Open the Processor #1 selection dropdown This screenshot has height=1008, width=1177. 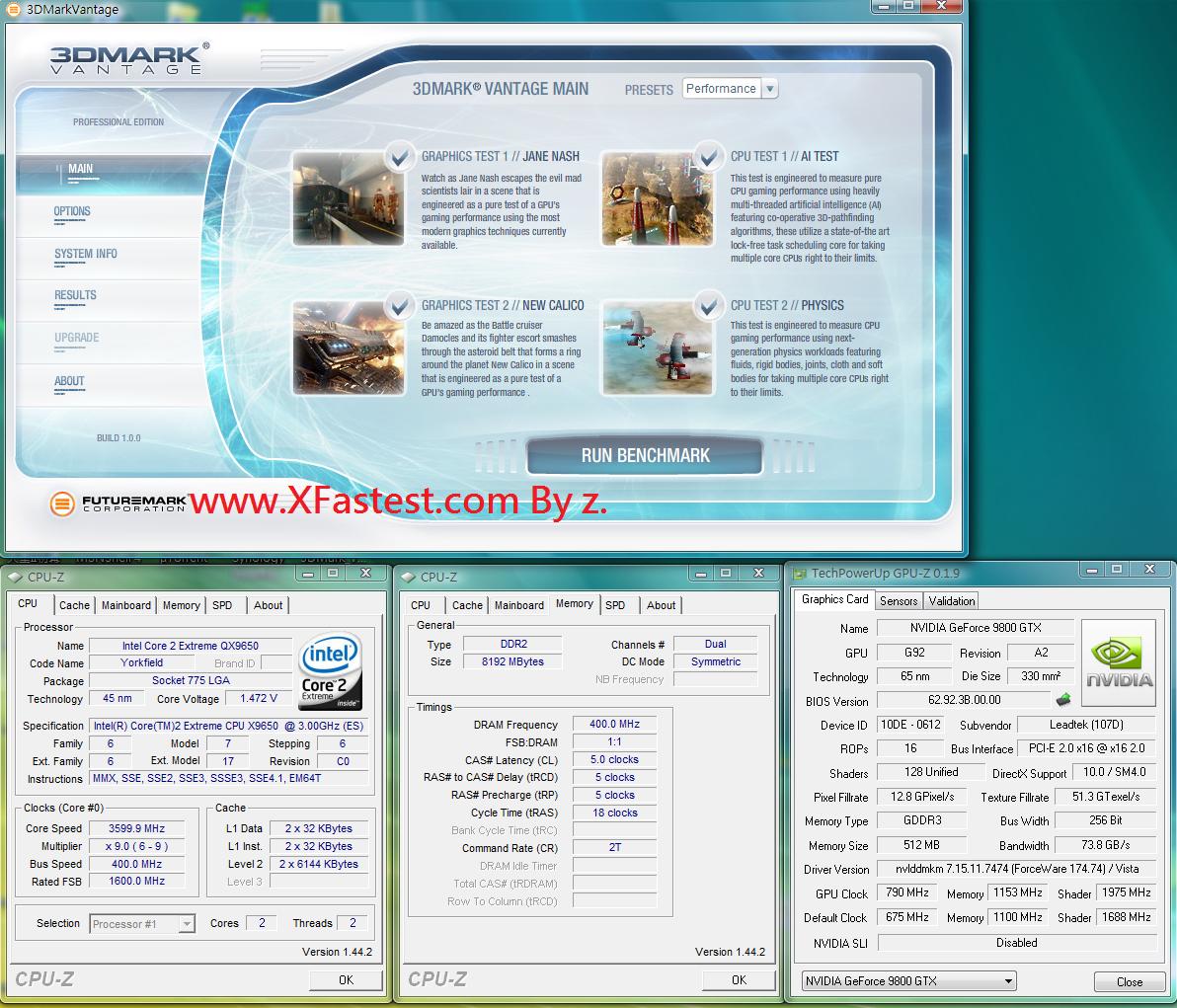pyautogui.click(x=142, y=924)
